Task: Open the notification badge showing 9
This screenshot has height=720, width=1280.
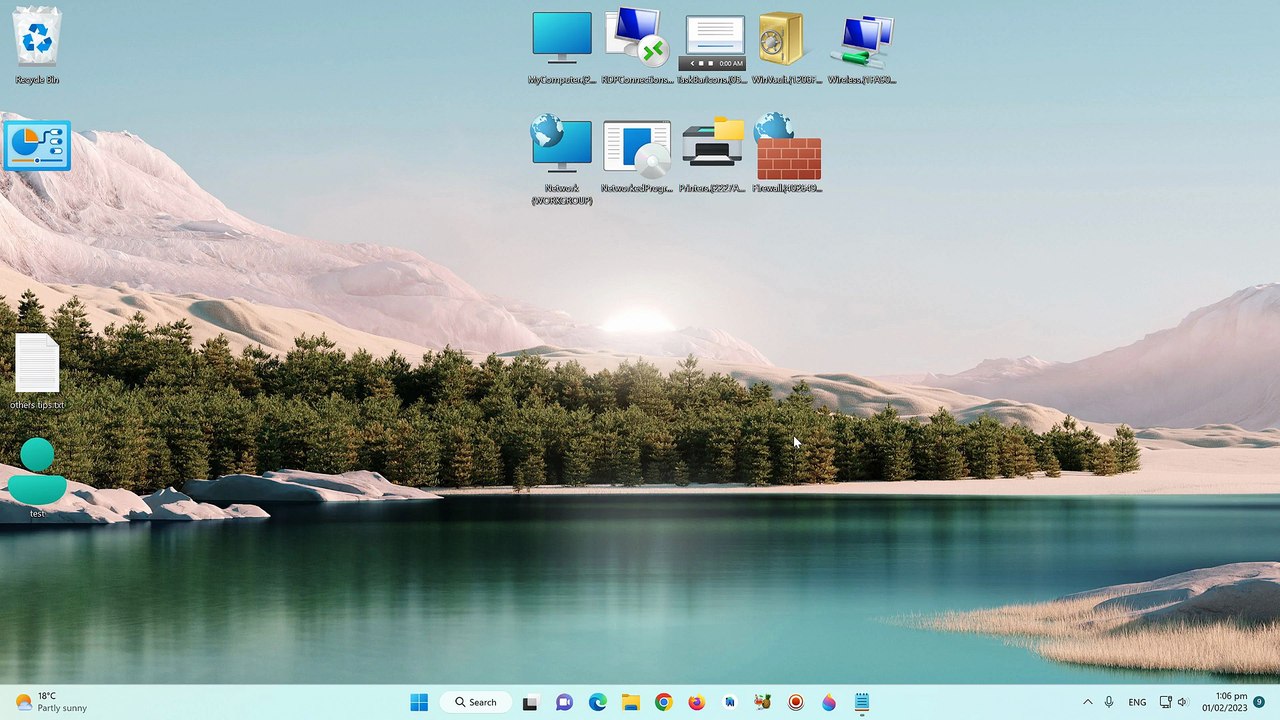Action: [x=1259, y=702]
